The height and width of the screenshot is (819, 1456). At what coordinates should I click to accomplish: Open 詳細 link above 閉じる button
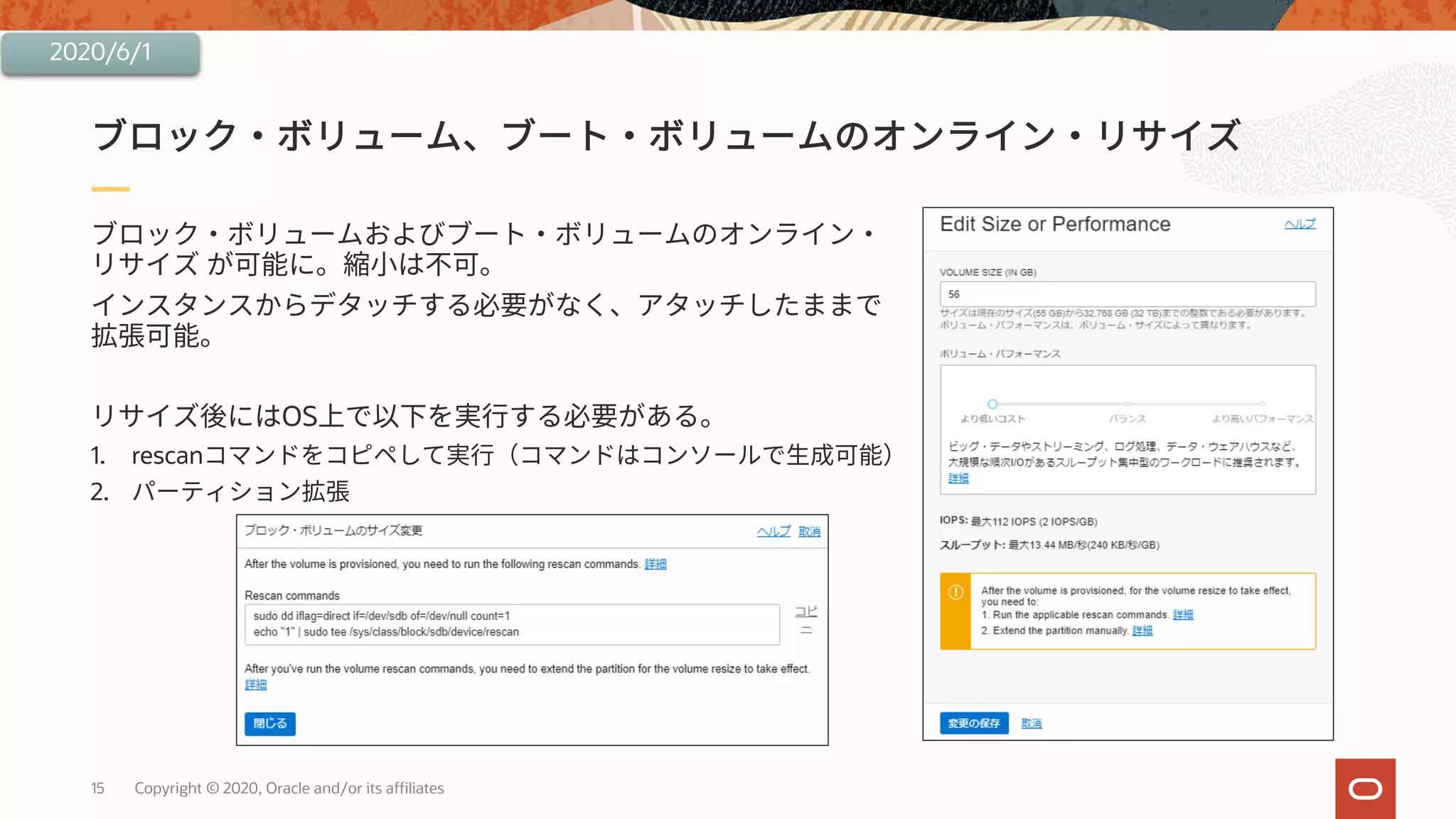pos(255,685)
